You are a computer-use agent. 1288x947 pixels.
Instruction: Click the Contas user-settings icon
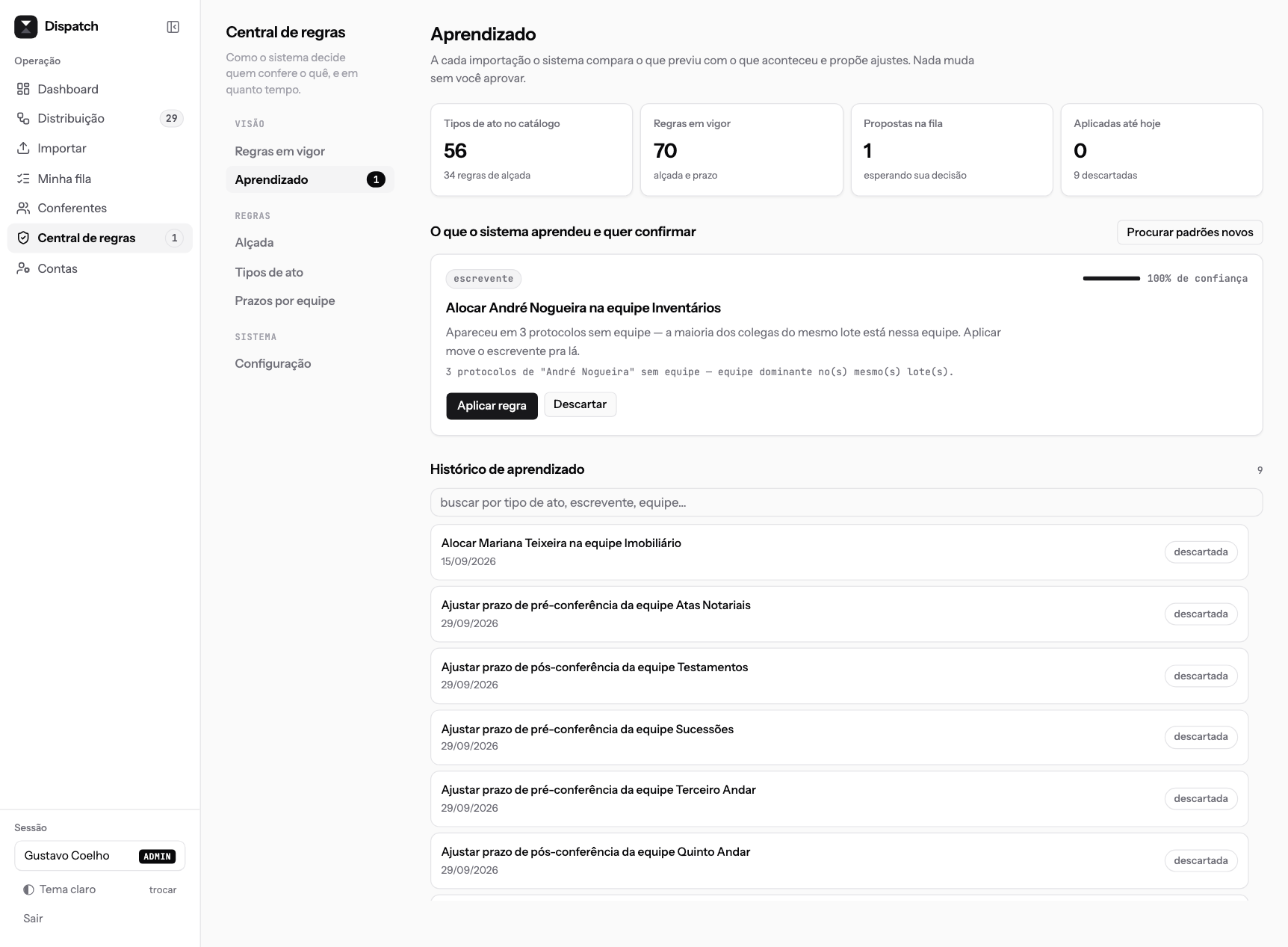[x=23, y=268]
